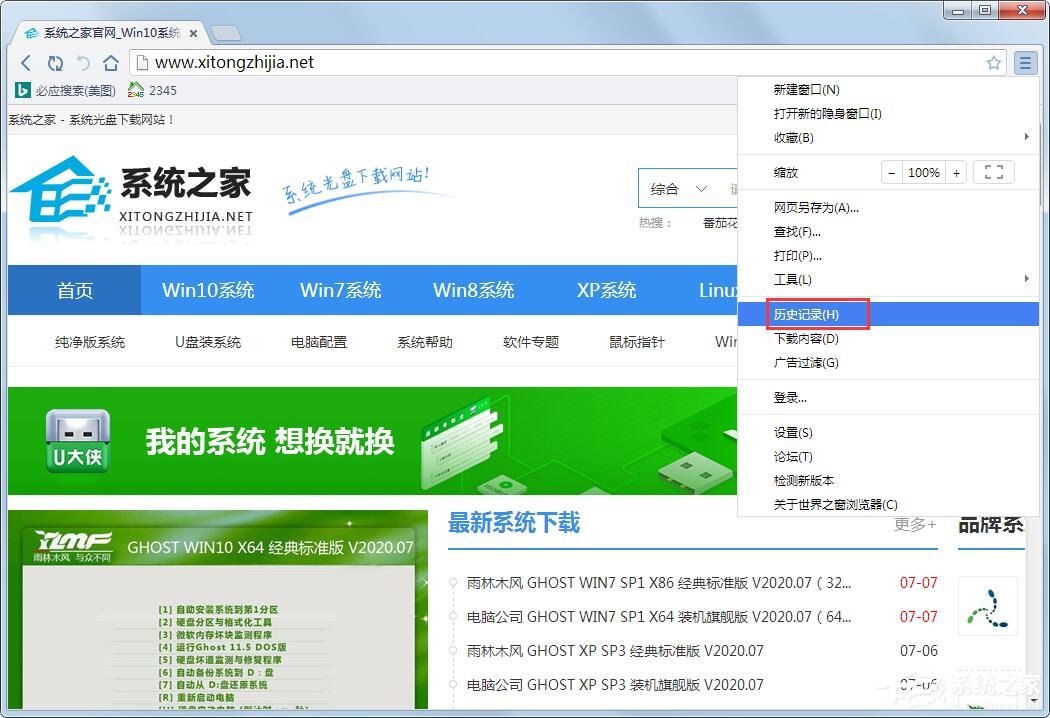This screenshot has width=1050, height=718.
Task: Click the fullscreen icon beside zoom controls
Action: click(993, 171)
